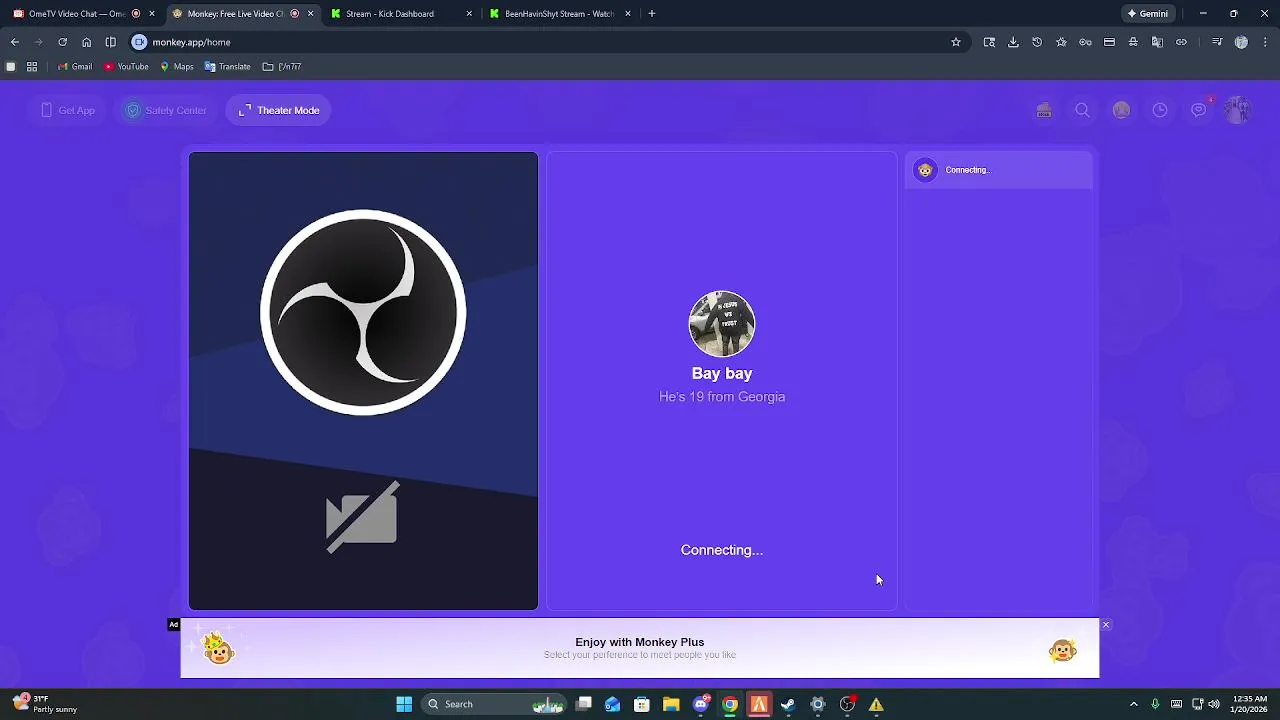Image resolution: width=1280 pixels, height=720 pixels.
Task: Switch to the BeenHavinShyt Stream tab
Action: click(559, 14)
